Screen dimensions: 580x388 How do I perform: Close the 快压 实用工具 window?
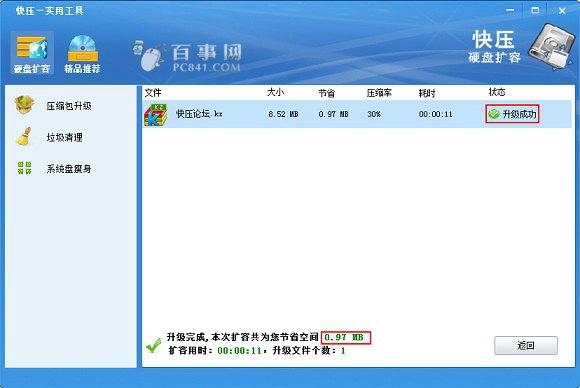coord(562,11)
